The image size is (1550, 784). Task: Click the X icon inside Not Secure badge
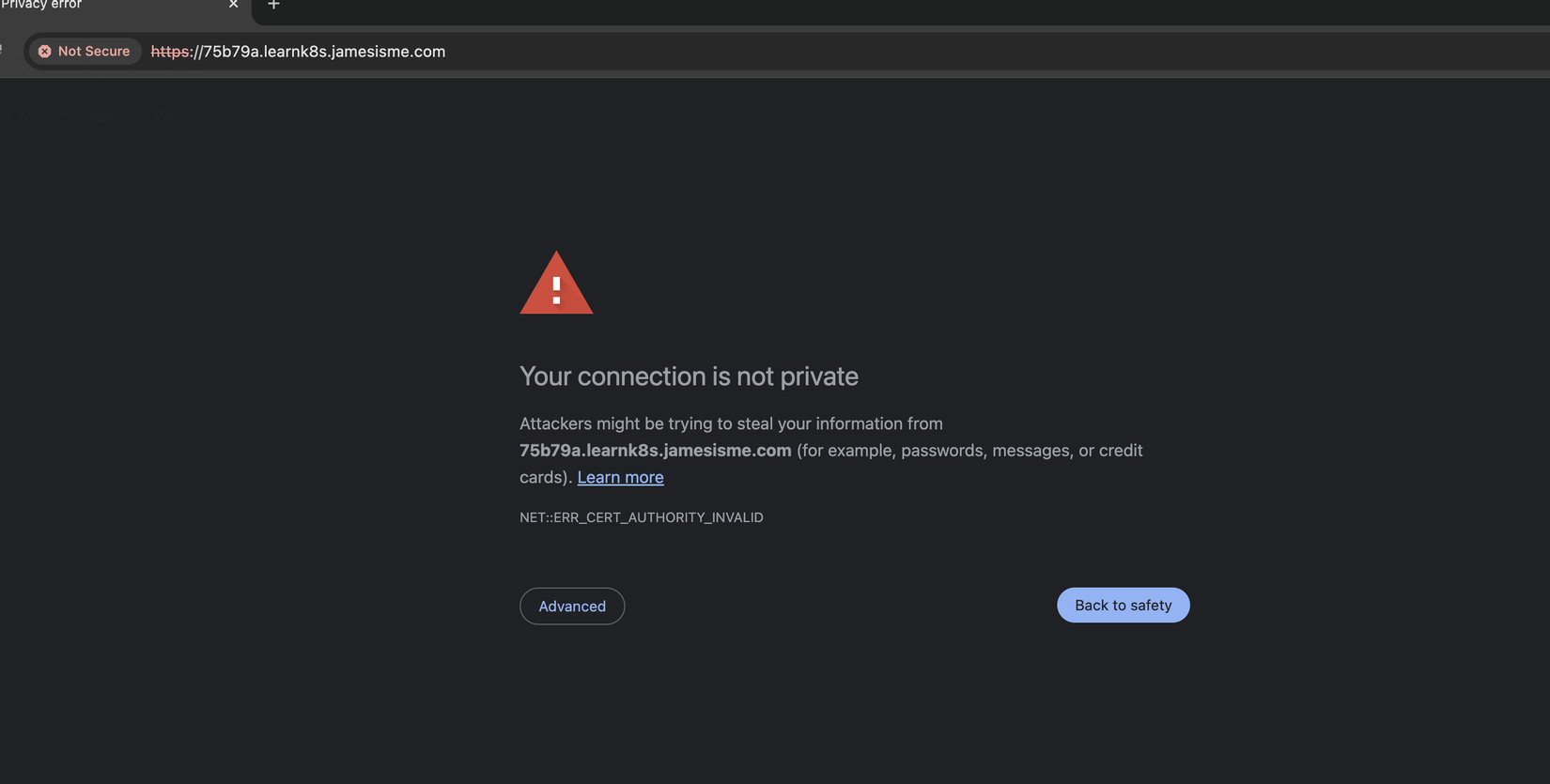[x=45, y=51]
